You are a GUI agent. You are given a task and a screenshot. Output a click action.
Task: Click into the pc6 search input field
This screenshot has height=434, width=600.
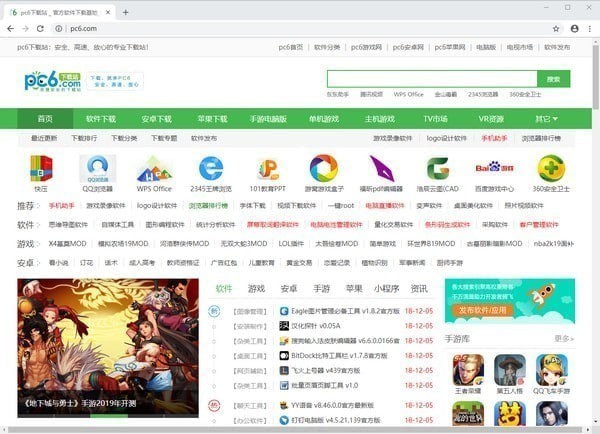click(x=430, y=79)
